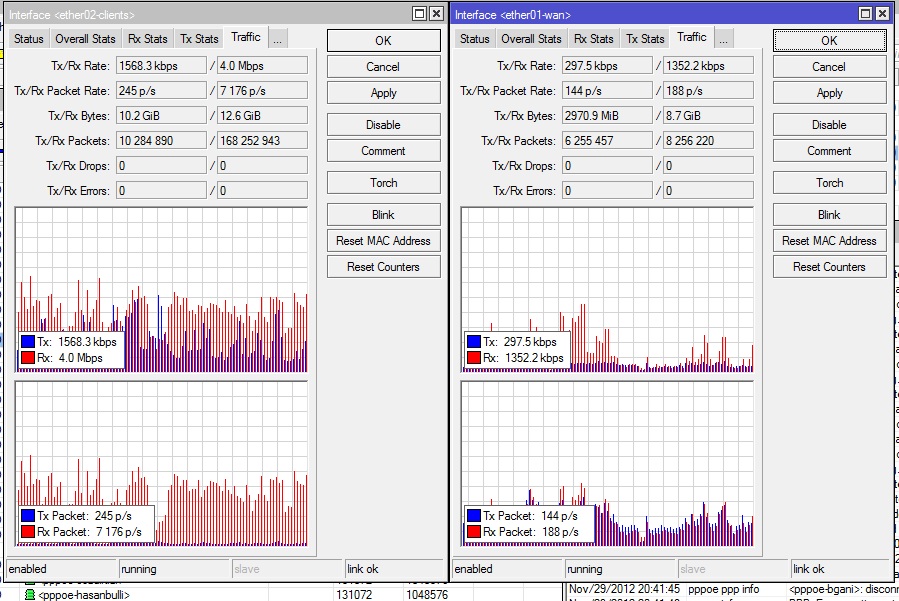Close the ether01-wan window
This screenshot has height=601, width=899.
pyautogui.click(x=882, y=14)
